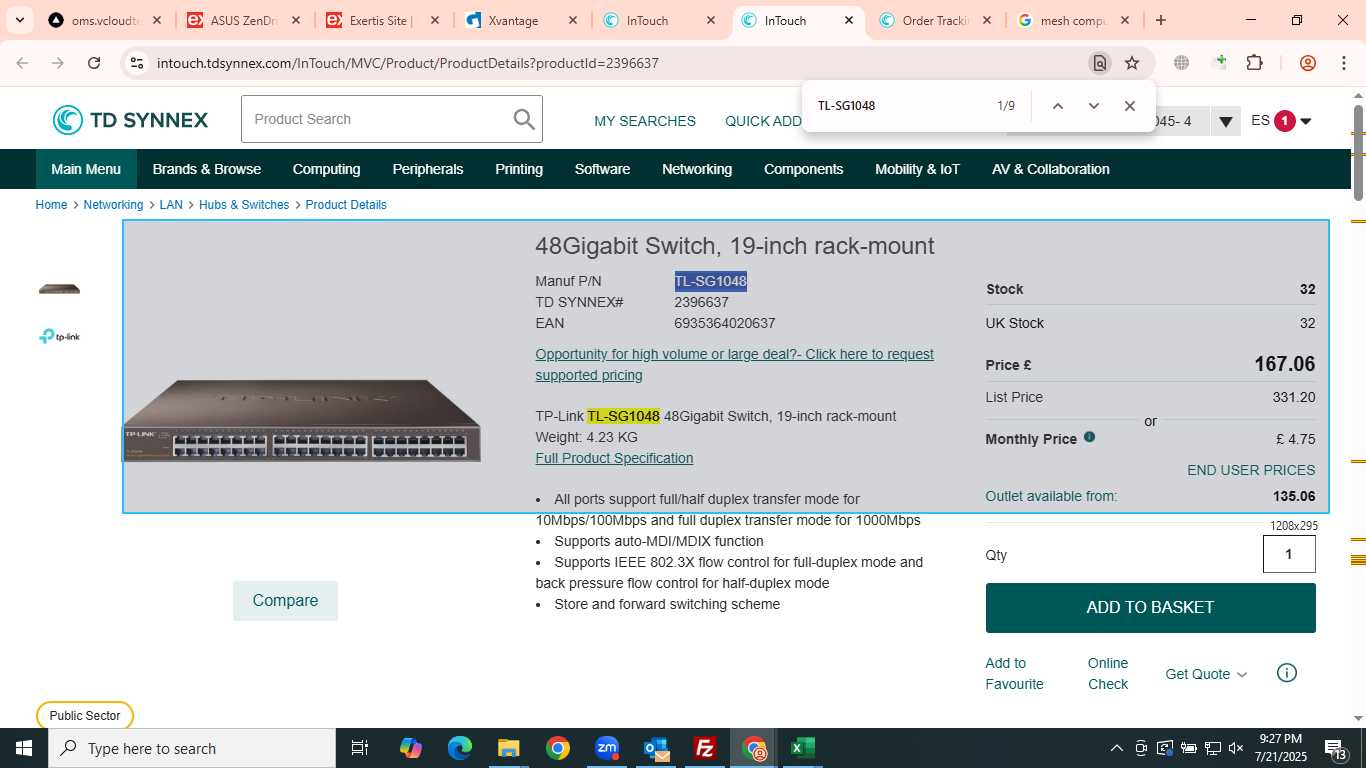
Task: Open the tab search chevron in Chrome
Action: [x=19, y=20]
